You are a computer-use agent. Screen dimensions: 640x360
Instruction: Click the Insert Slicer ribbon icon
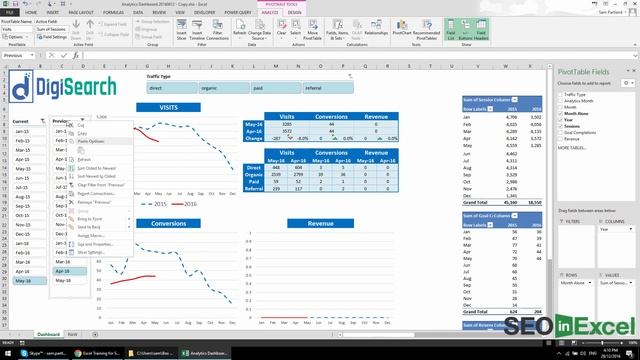(182, 29)
